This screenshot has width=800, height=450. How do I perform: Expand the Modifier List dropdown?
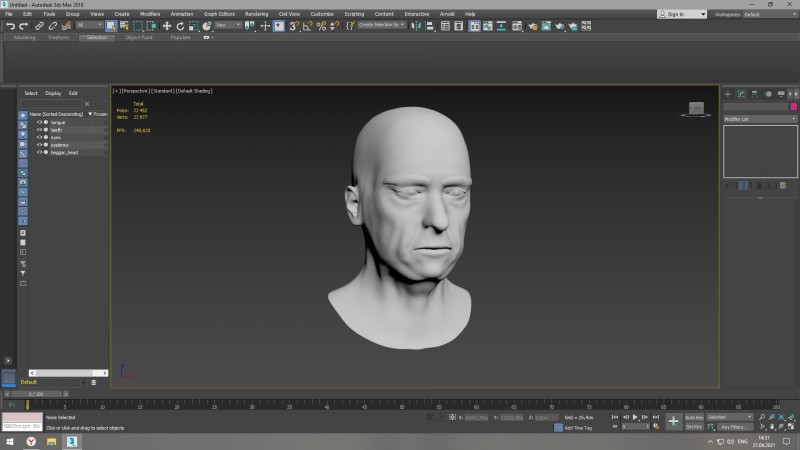760,119
